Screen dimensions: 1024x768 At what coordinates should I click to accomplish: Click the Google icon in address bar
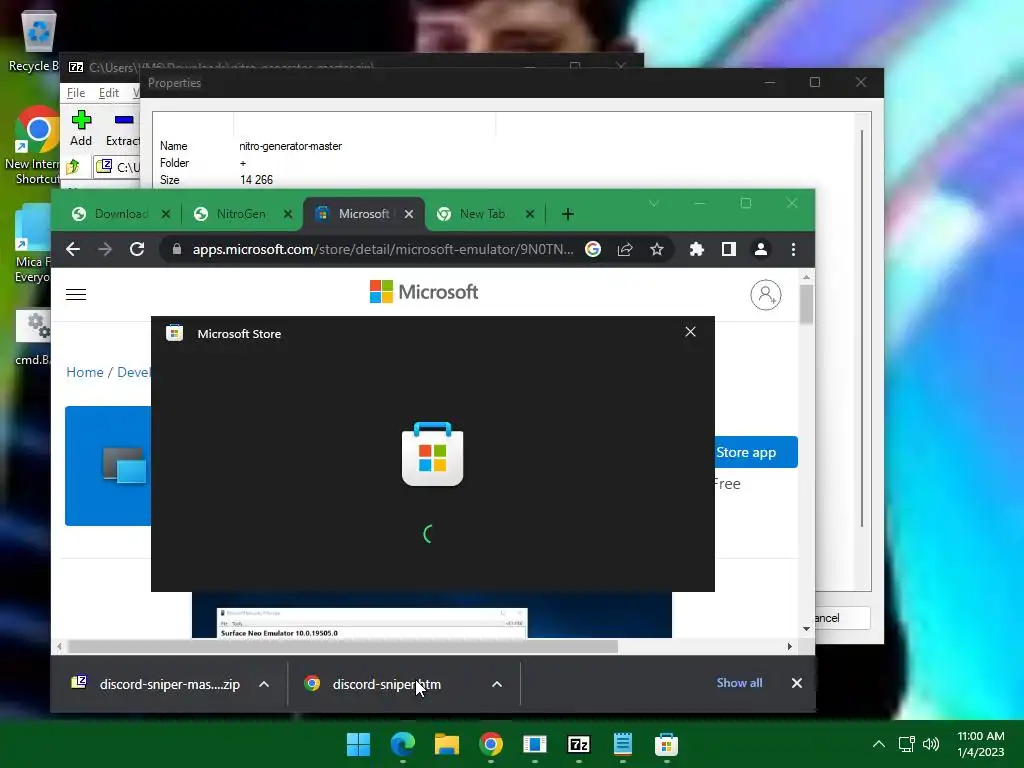593,249
